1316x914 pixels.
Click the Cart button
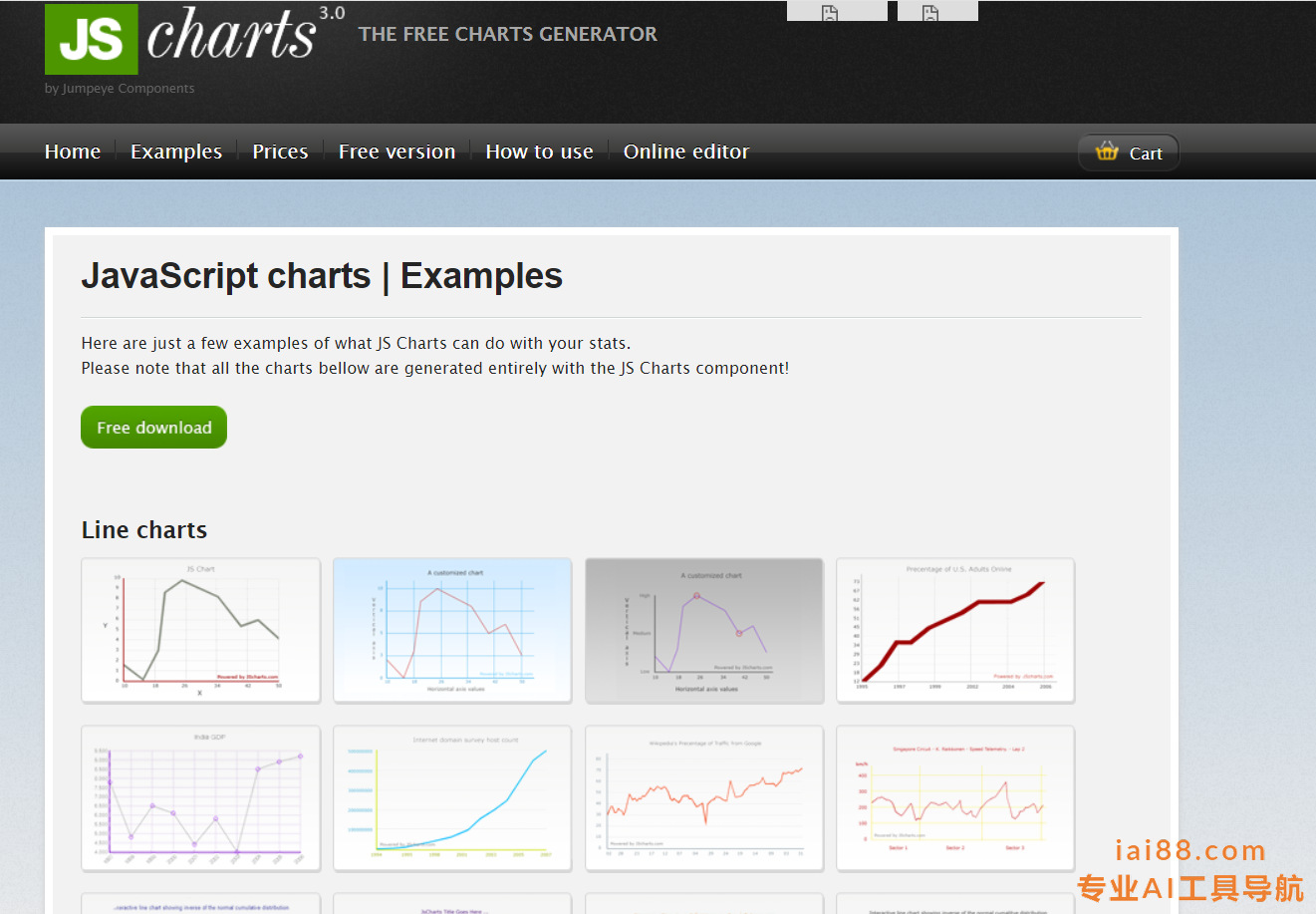click(x=1129, y=152)
